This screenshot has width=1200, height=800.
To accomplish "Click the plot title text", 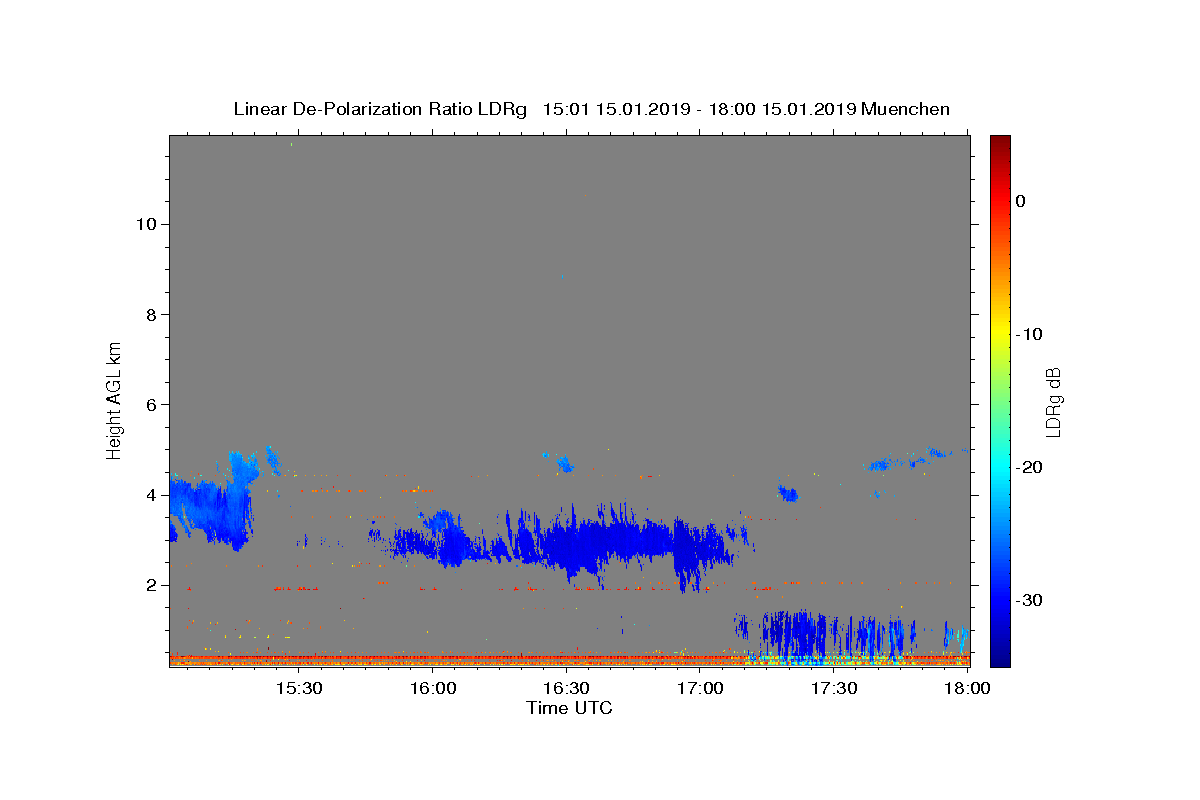I will [x=591, y=109].
